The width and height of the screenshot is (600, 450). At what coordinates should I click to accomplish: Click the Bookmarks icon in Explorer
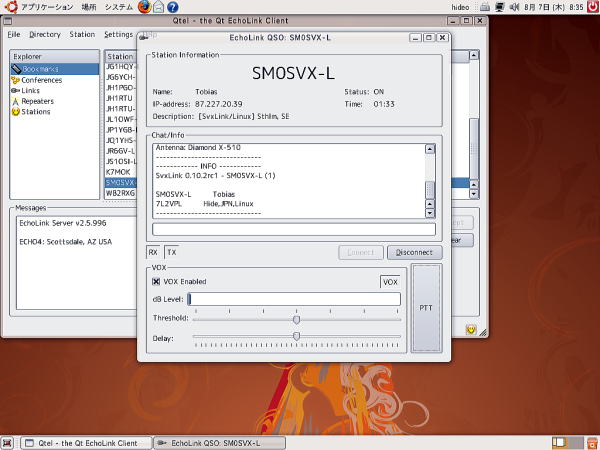[x=16, y=69]
